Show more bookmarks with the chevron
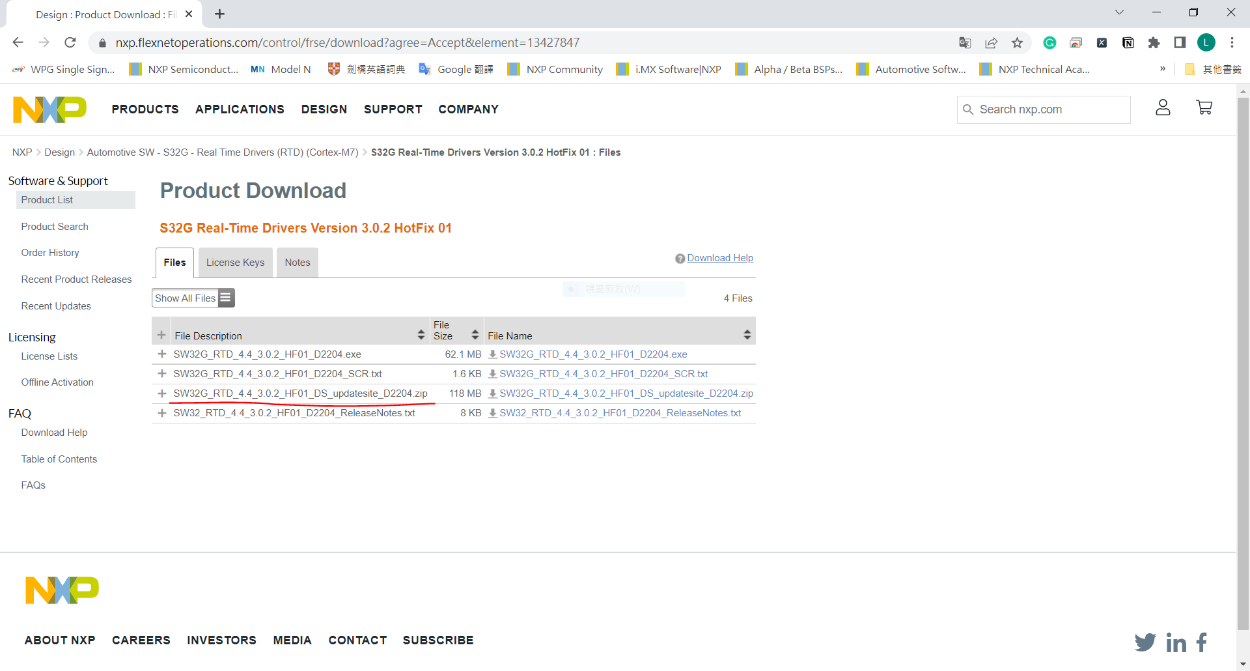 pyautogui.click(x=1163, y=69)
